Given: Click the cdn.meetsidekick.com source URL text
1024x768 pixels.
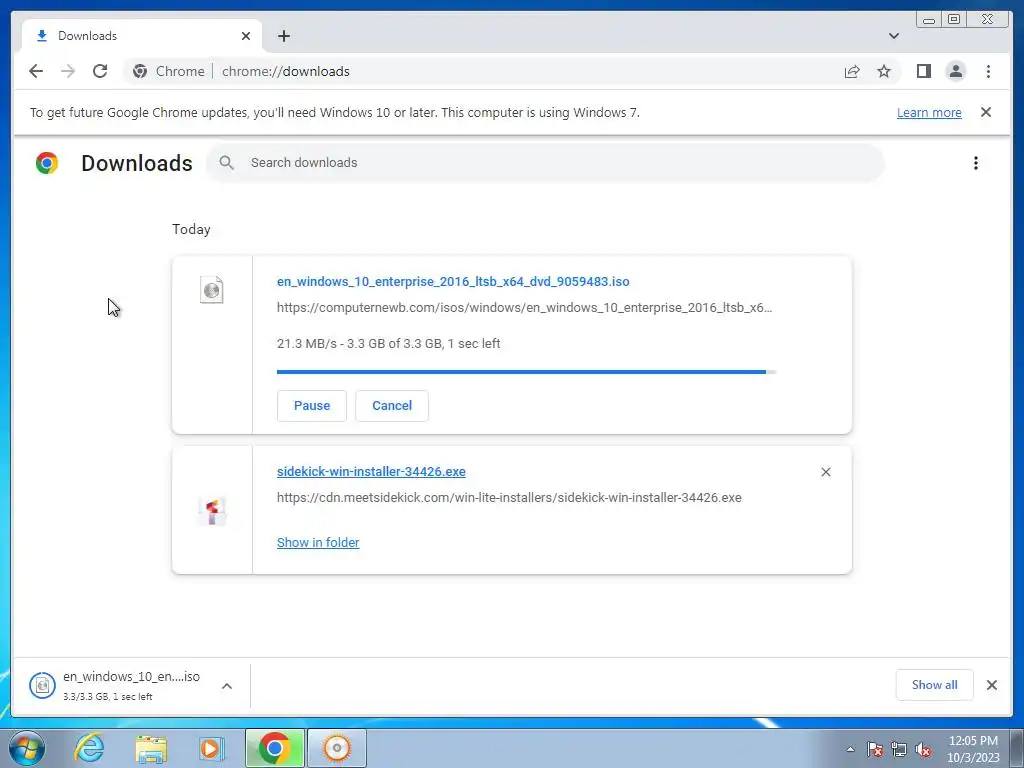Looking at the screenshot, I should (x=509, y=498).
